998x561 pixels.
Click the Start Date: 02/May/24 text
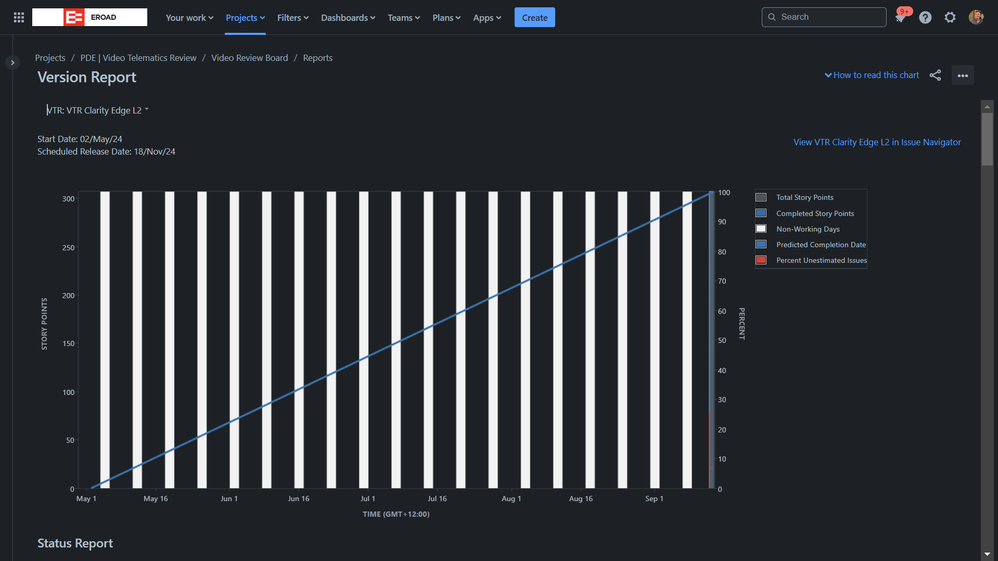(x=80, y=139)
